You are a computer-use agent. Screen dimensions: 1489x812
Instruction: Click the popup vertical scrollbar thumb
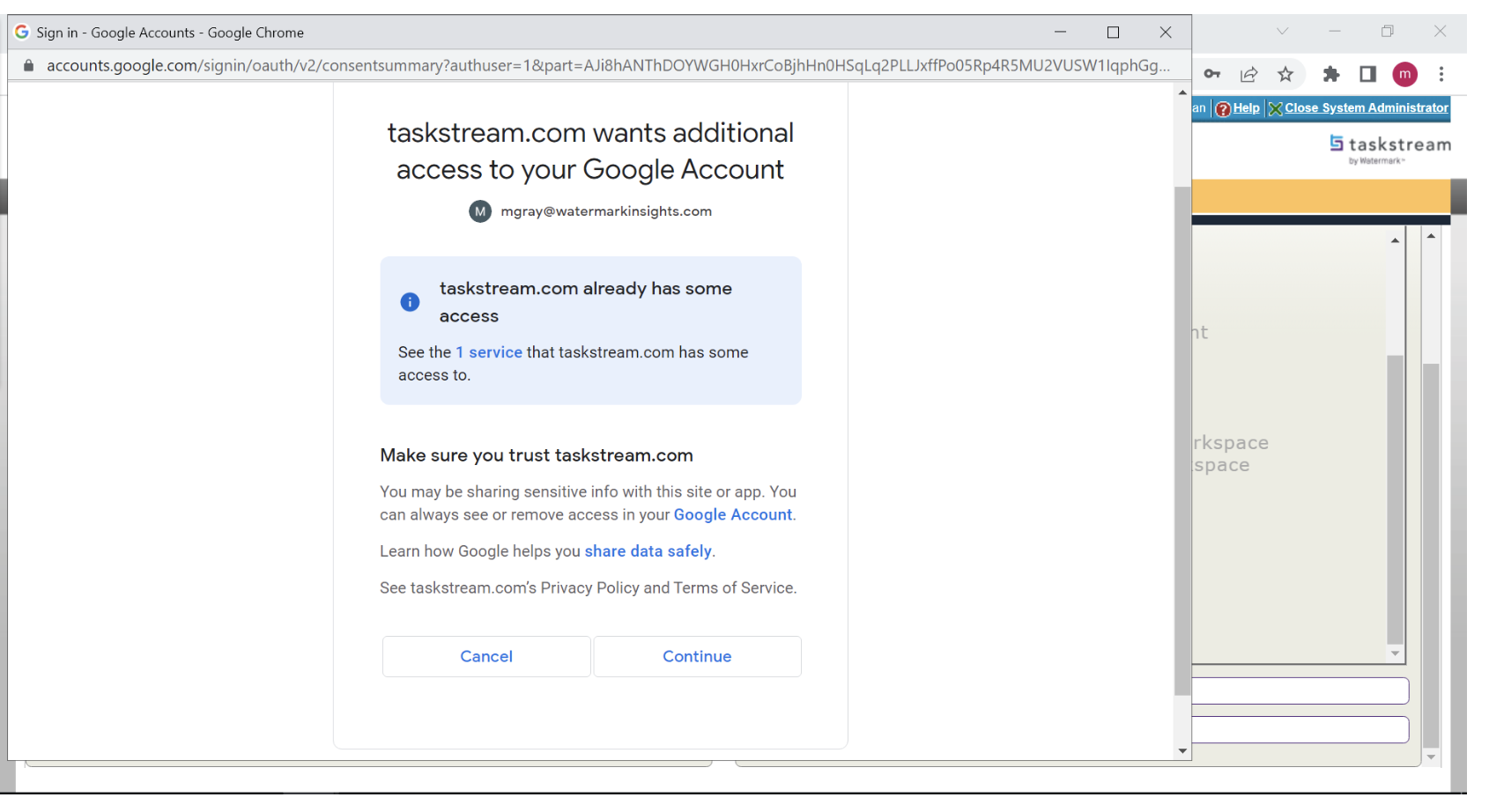[1182, 440]
